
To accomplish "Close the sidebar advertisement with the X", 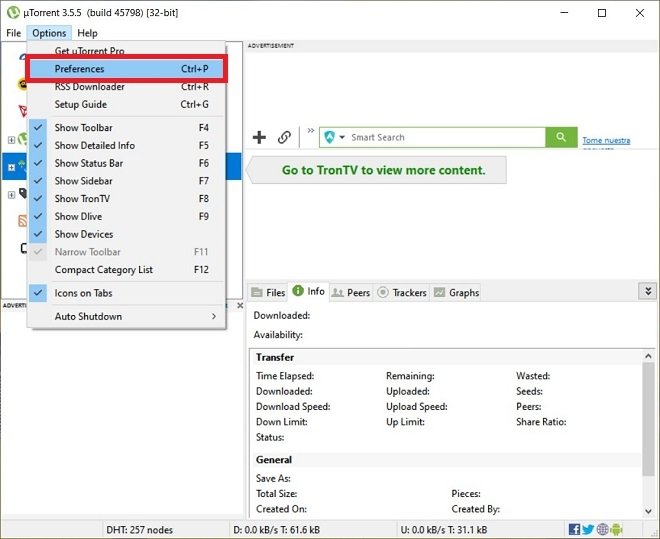I will point(240,305).
